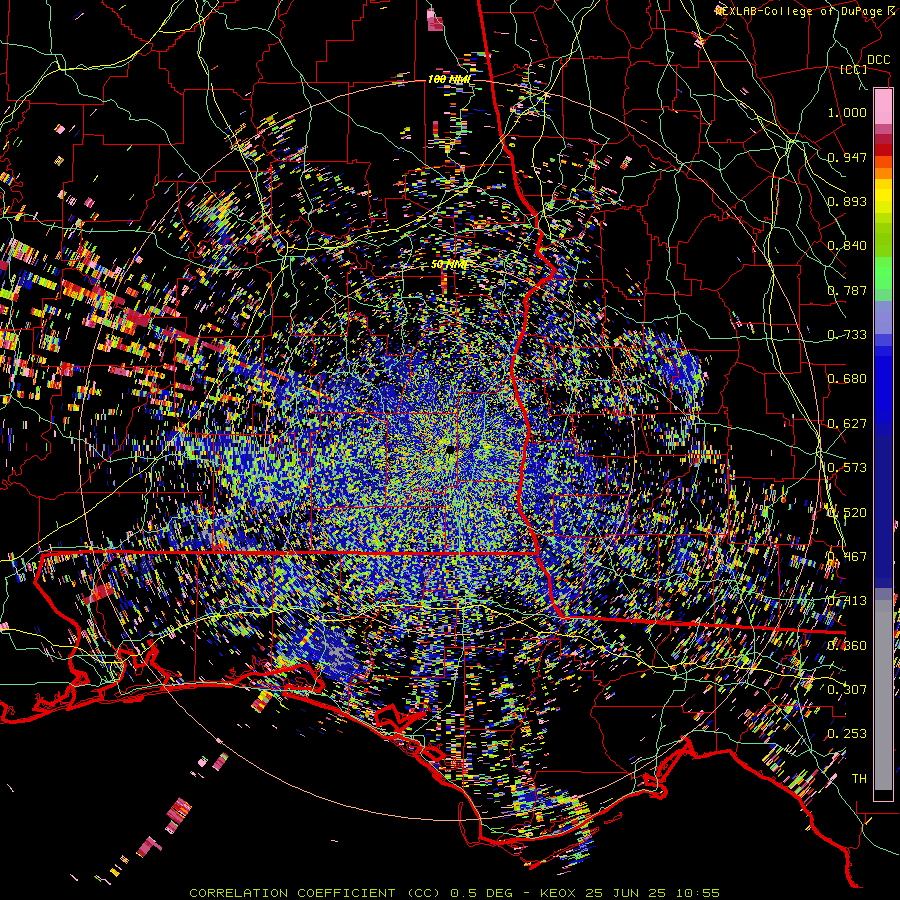Click the 0.680 color scale value
The image size is (900, 900).
[847, 379]
